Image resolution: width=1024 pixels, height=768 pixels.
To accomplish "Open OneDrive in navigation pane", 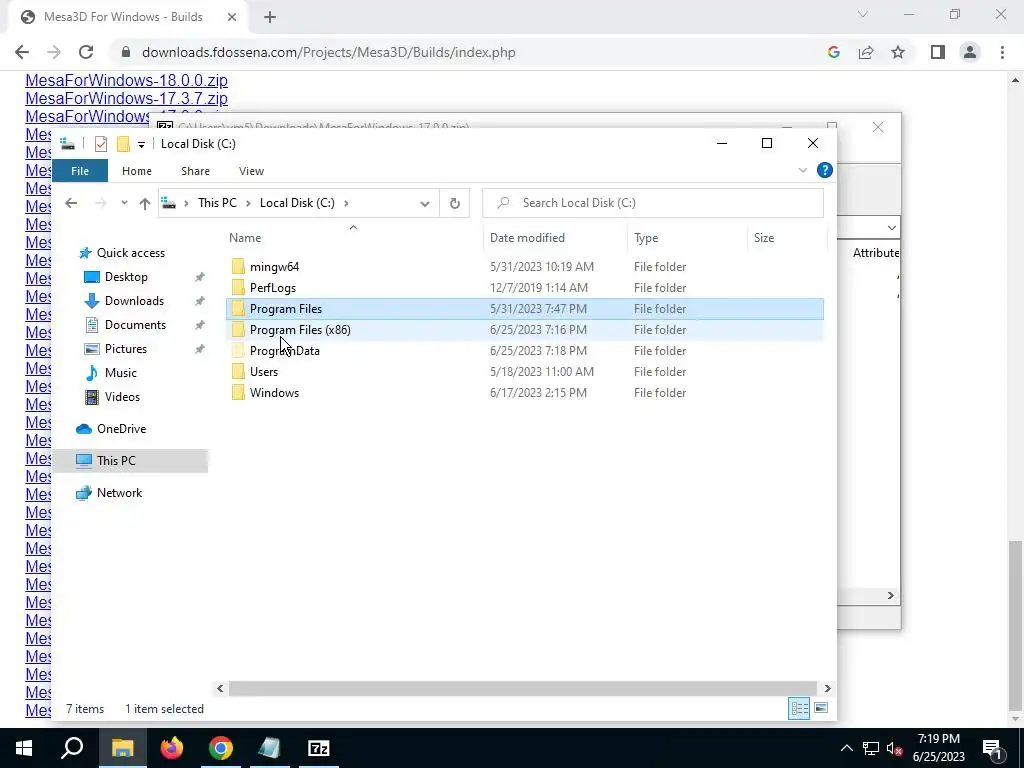I will (x=121, y=429).
